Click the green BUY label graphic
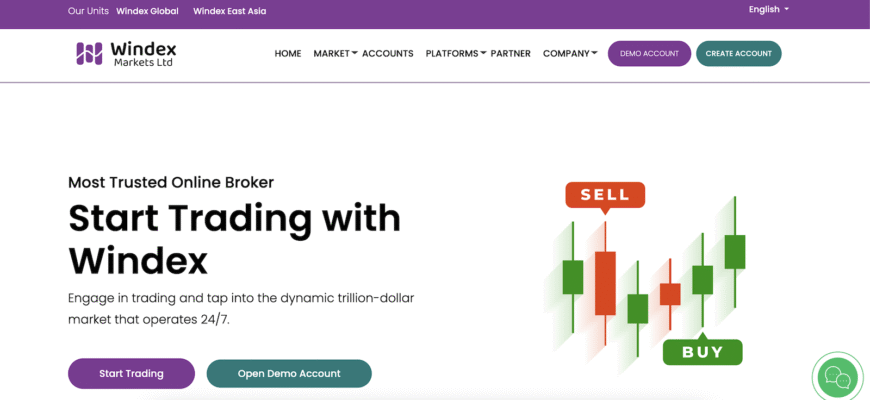 point(702,349)
